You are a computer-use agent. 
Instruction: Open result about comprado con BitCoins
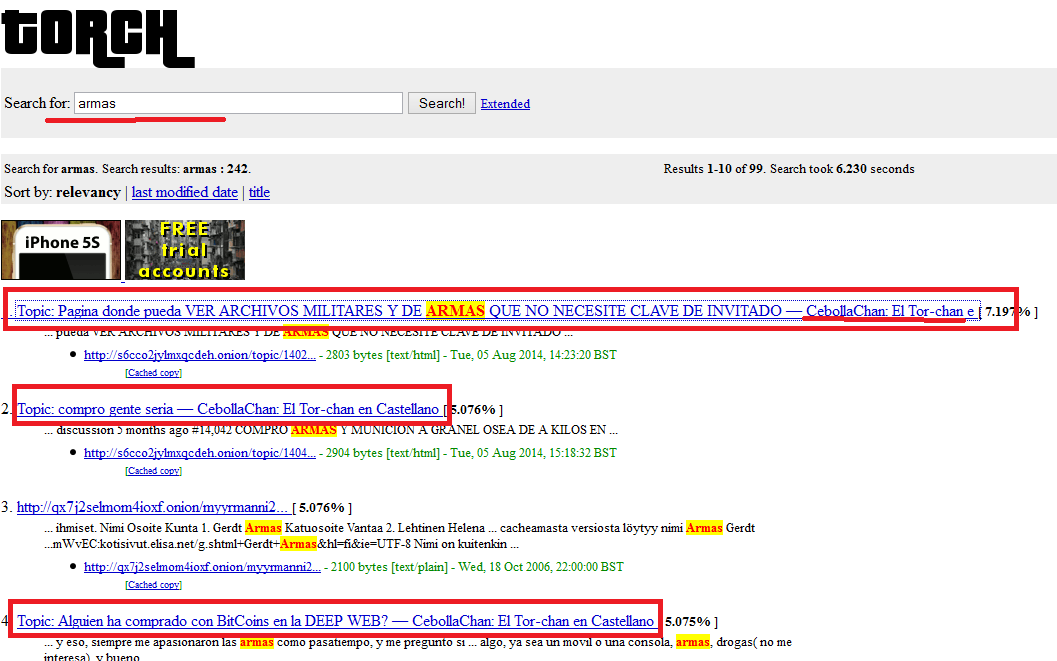336,621
